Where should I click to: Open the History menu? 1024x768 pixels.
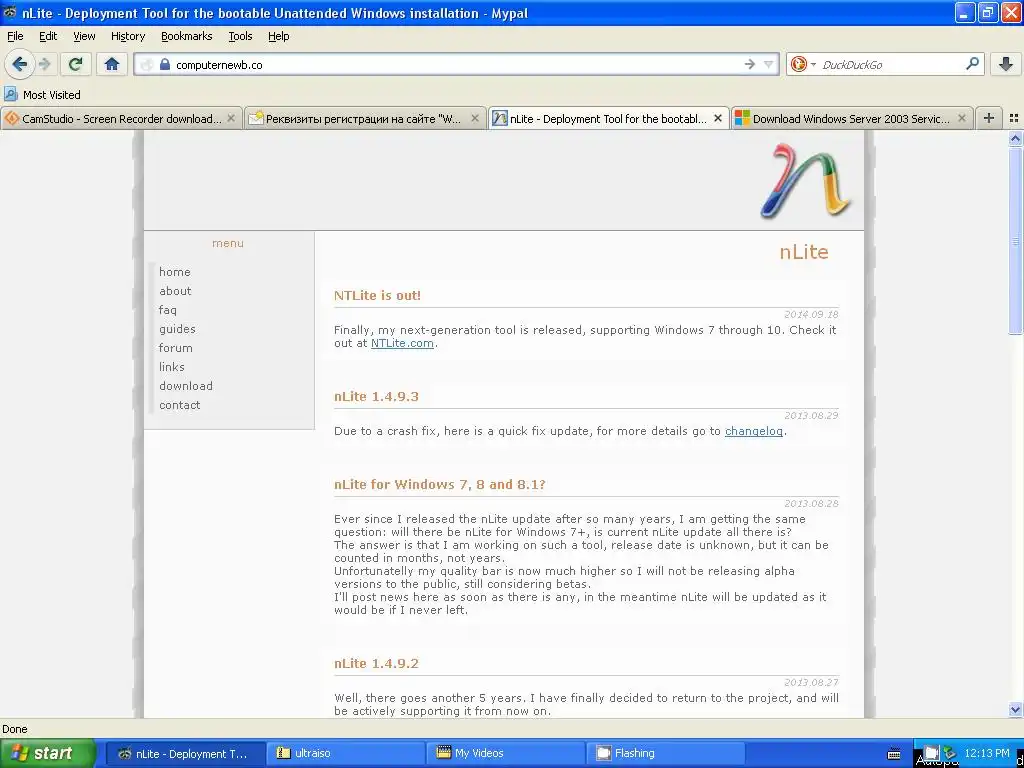[128, 36]
